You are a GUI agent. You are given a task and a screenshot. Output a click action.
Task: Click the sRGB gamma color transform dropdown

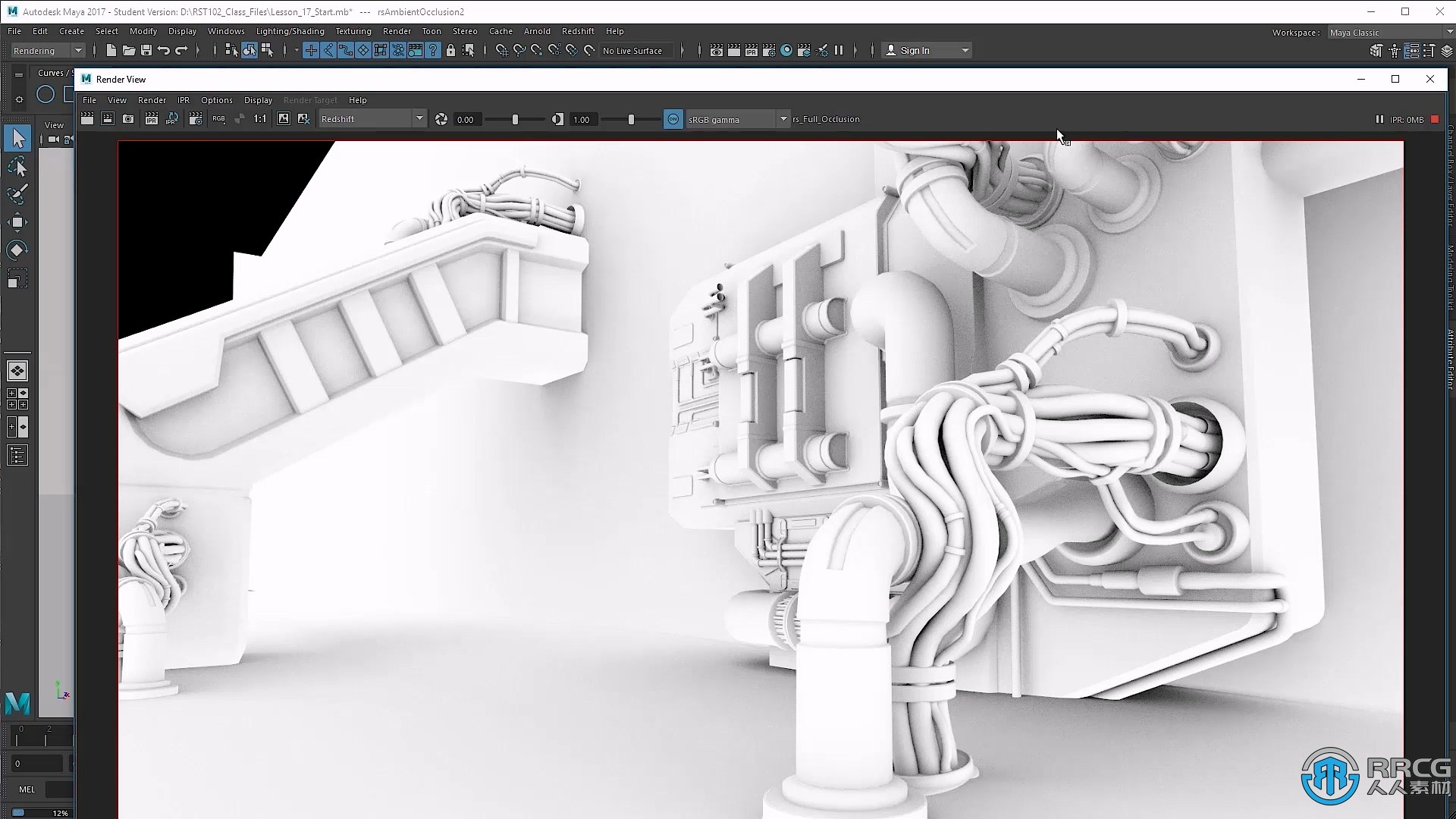tap(734, 119)
